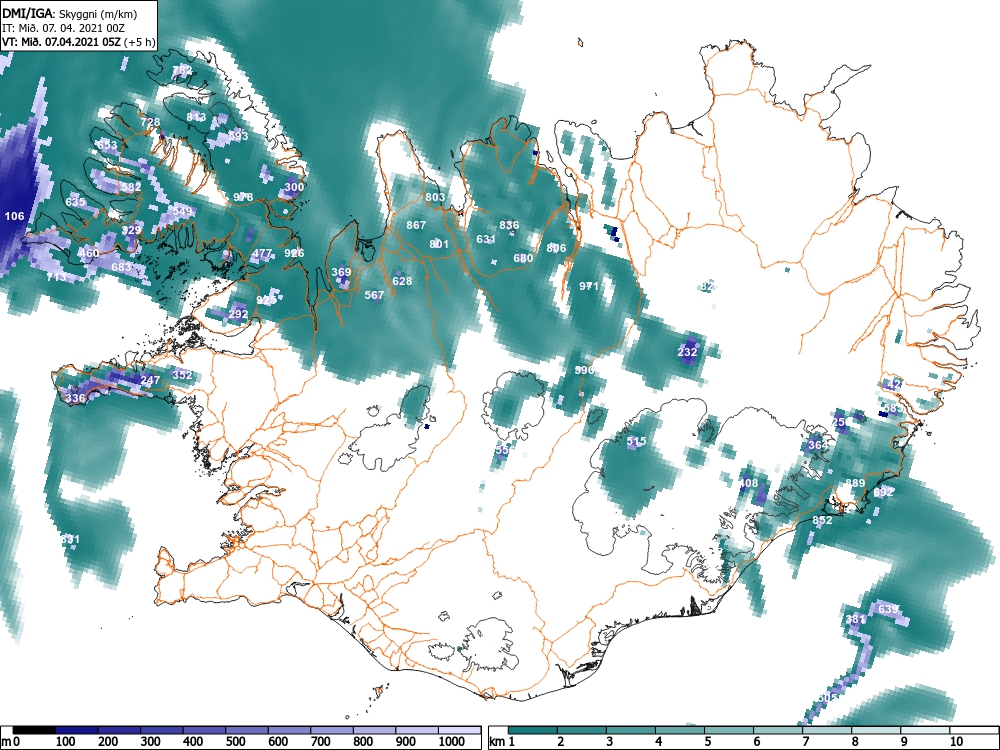Click the '336' visibility value on the map
The width and height of the screenshot is (1000, 750).
pyautogui.click(x=75, y=398)
